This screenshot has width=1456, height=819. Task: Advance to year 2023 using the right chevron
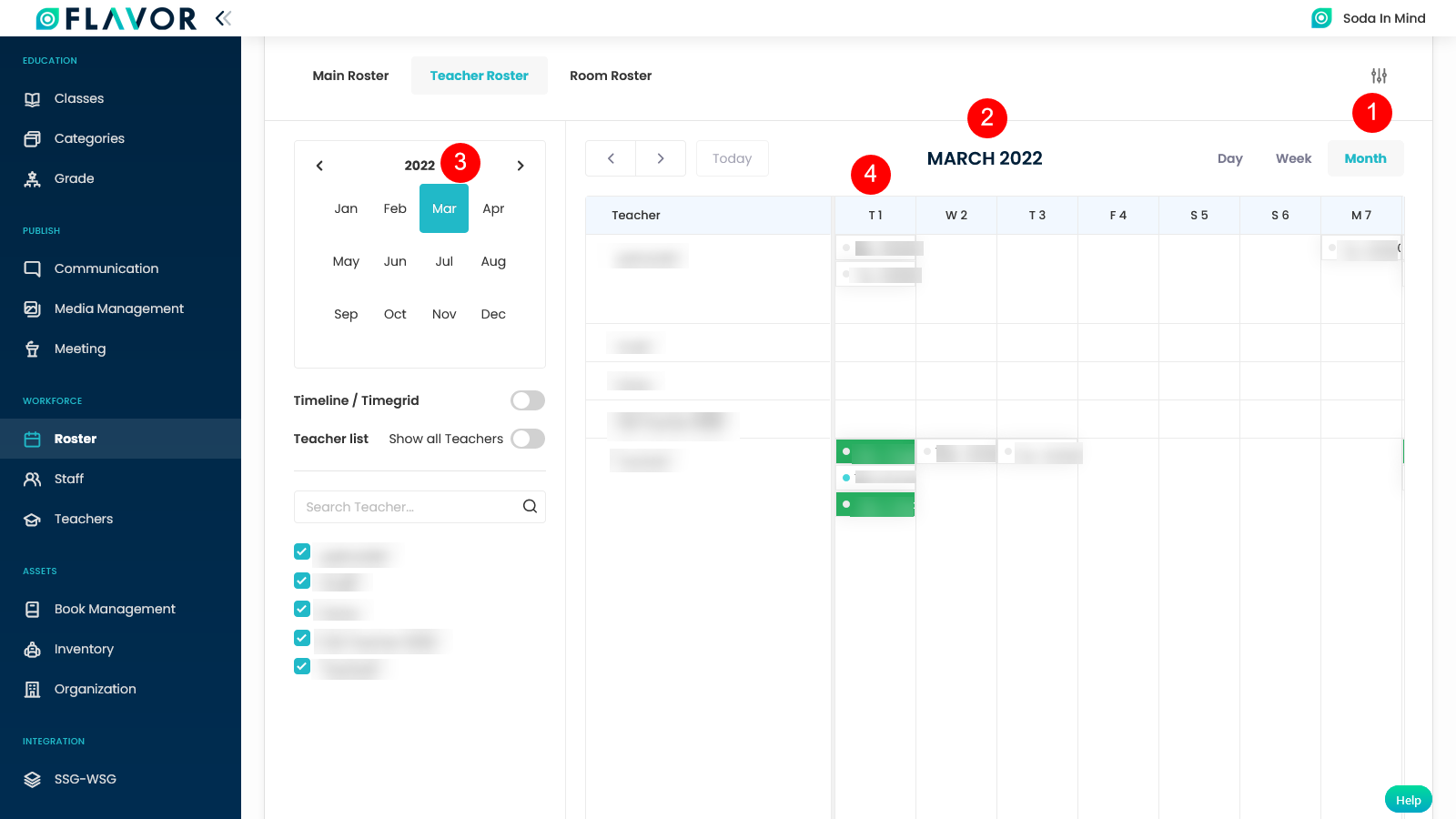521,166
